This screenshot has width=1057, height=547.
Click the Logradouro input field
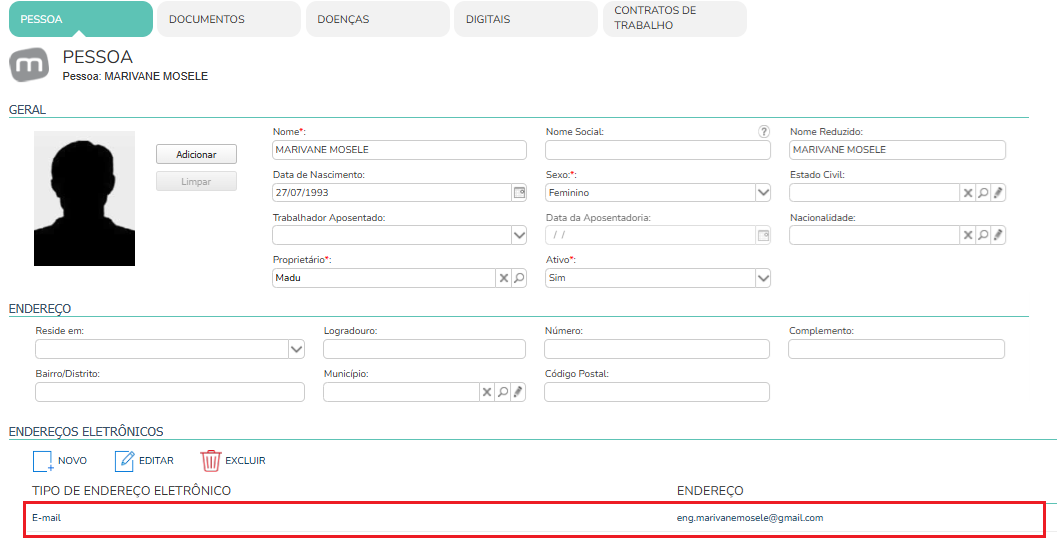[425, 349]
